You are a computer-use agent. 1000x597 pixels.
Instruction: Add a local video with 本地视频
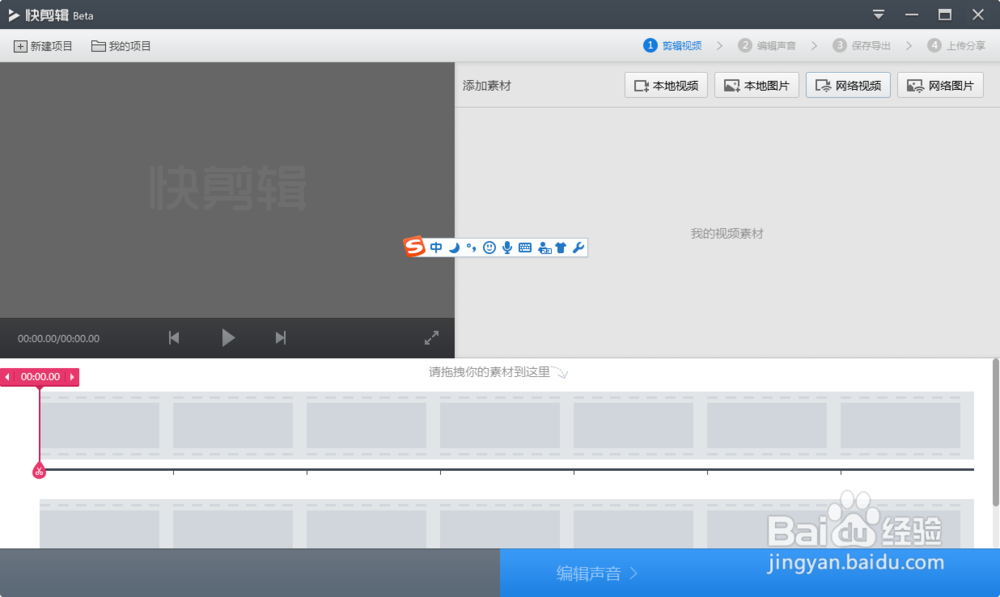666,85
